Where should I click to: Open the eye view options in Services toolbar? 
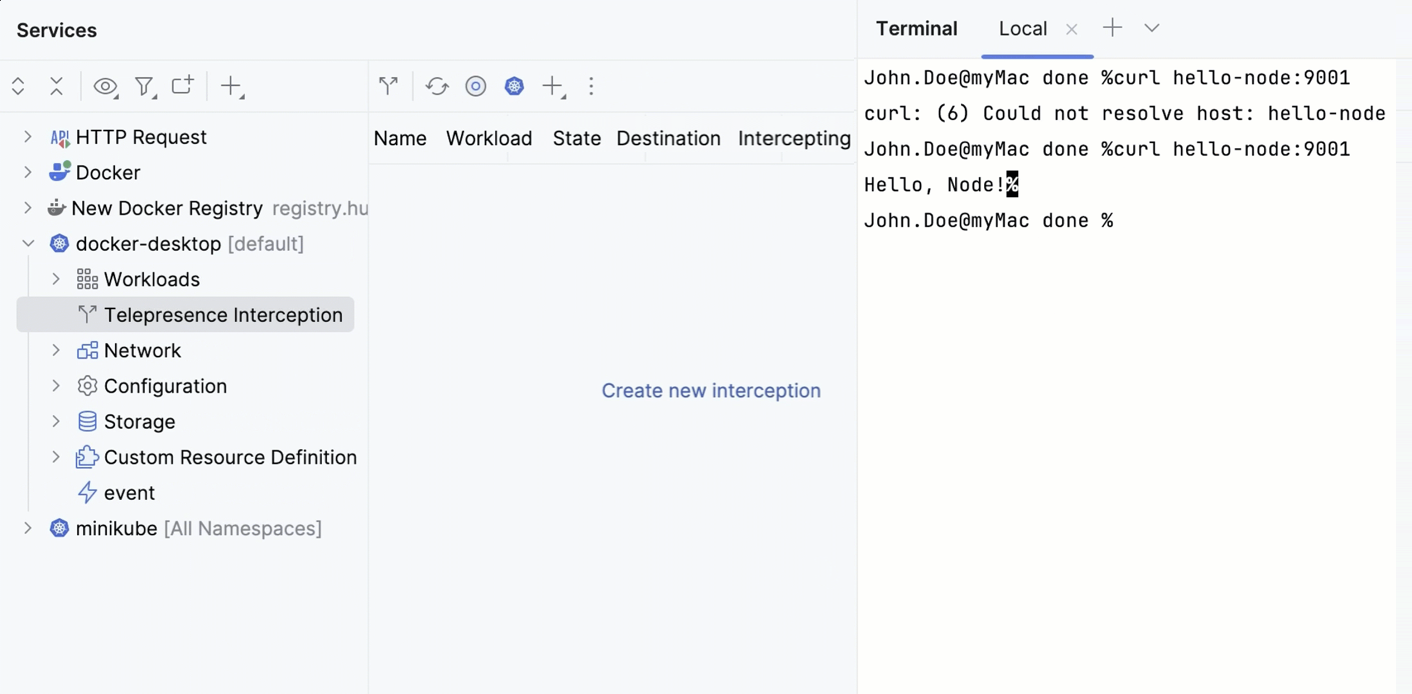[105, 86]
